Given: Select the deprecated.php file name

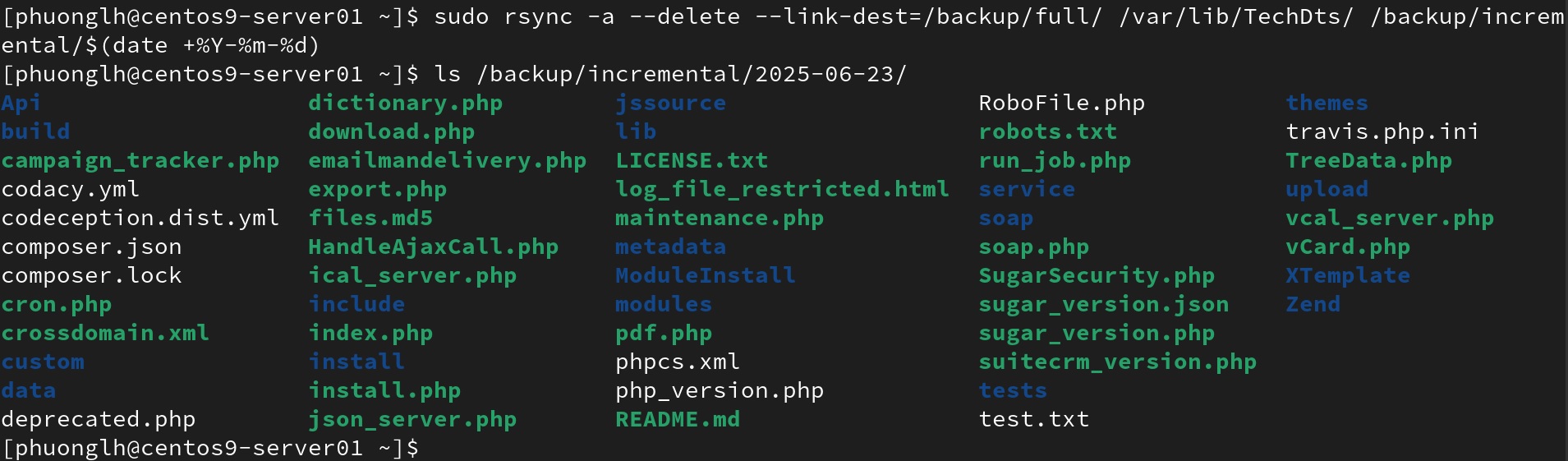Looking at the screenshot, I should [99, 420].
